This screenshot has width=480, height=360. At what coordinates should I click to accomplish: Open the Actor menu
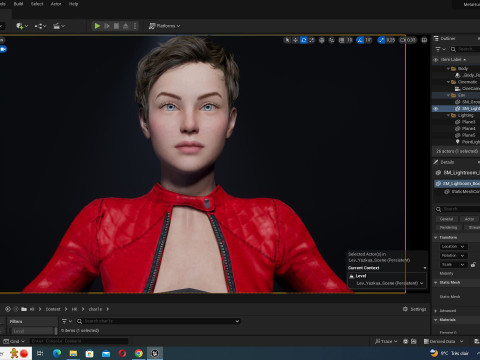pos(56,4)
